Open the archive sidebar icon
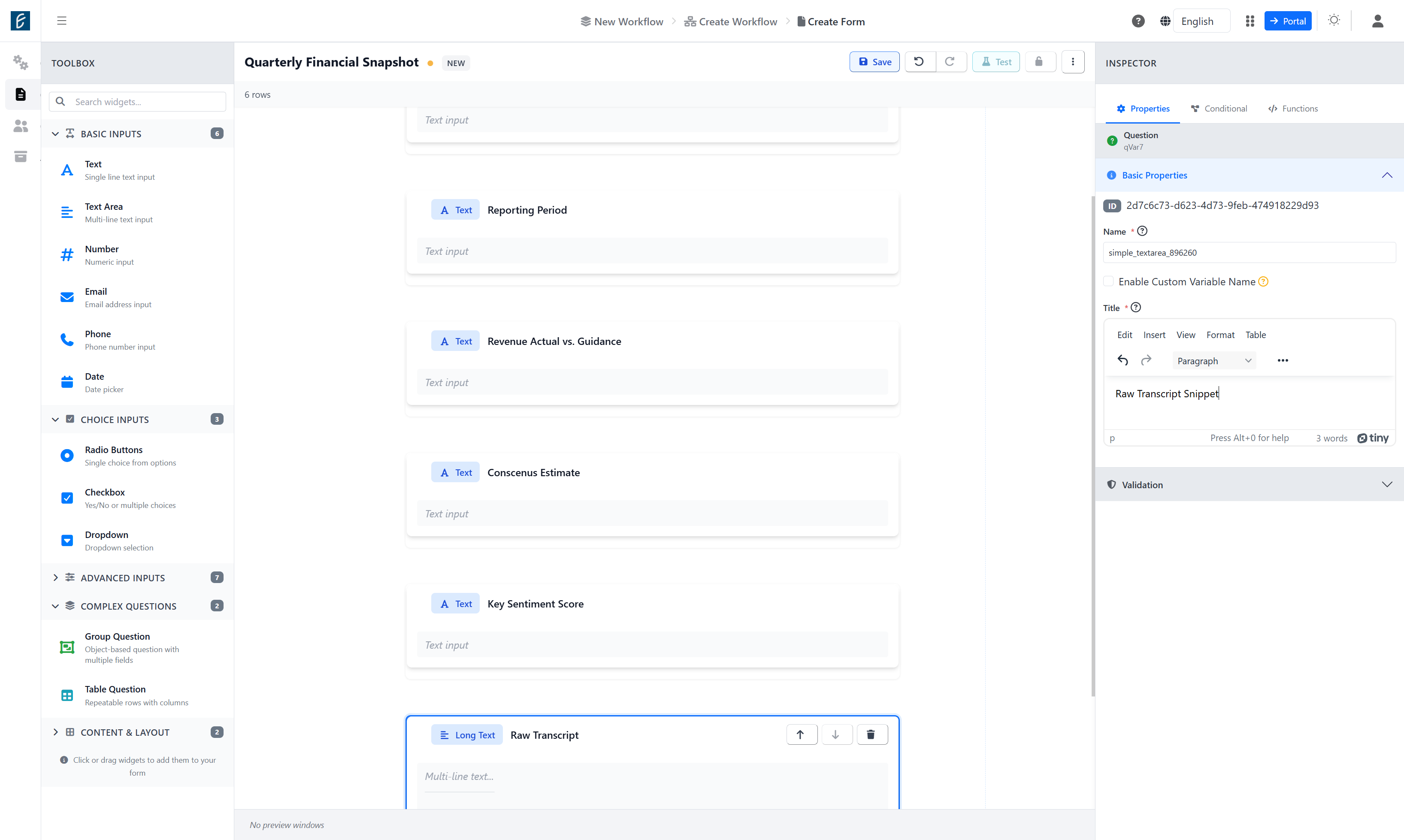The image size is (1404, 840). pyautogui.click(x=20, y=156)
